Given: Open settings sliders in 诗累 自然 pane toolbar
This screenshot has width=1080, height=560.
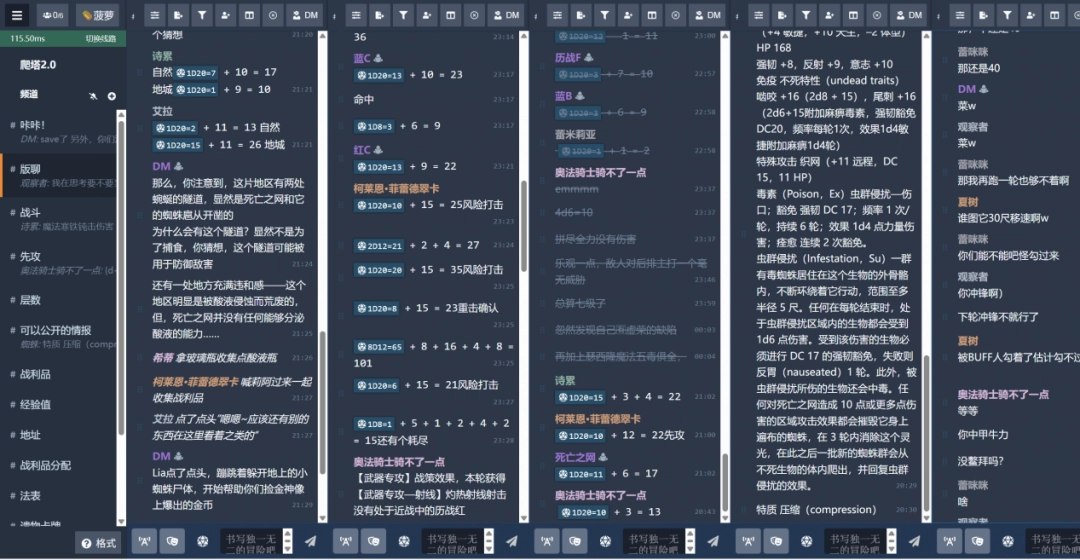Looking at the screenshot, I should tap(155, 15).
